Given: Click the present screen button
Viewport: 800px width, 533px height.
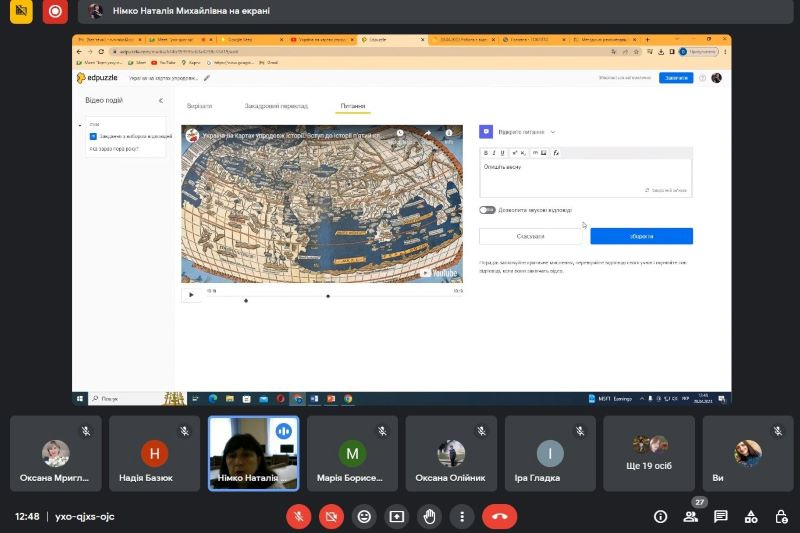Looking at the screenshot, I should 396,517.
